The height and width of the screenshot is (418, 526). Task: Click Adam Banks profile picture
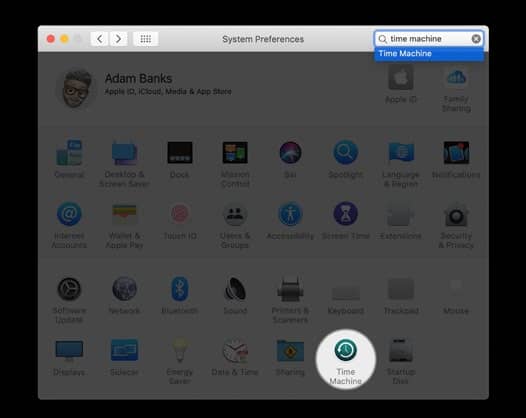pyautogui.click(x=77, y=88)
